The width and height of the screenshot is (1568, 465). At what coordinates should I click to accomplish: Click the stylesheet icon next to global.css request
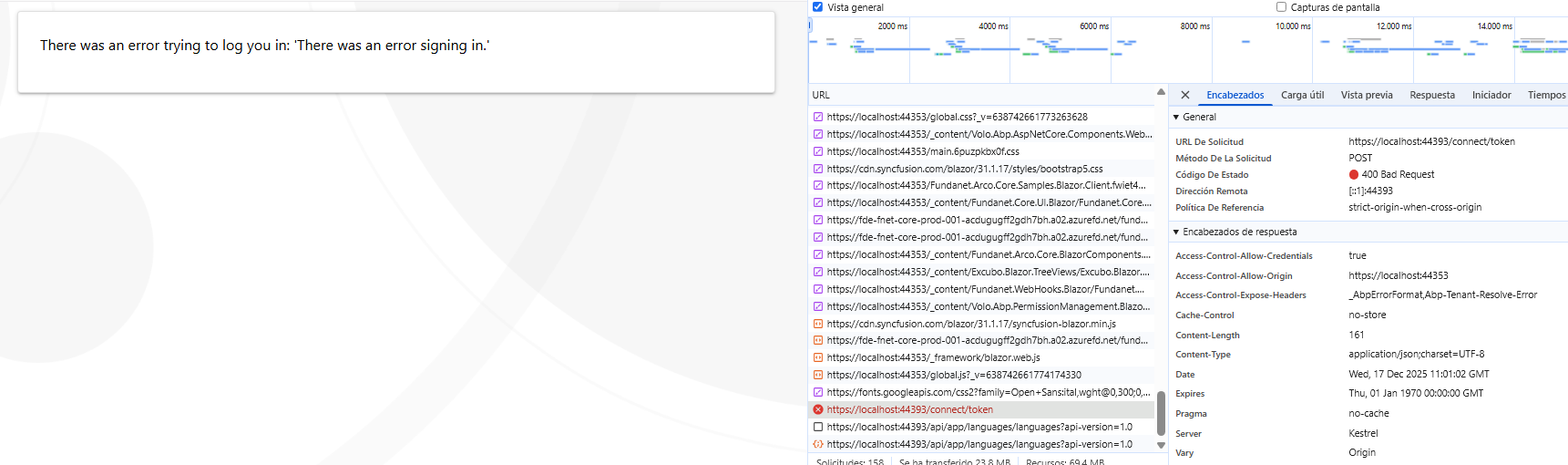click(x=817, y=117)
